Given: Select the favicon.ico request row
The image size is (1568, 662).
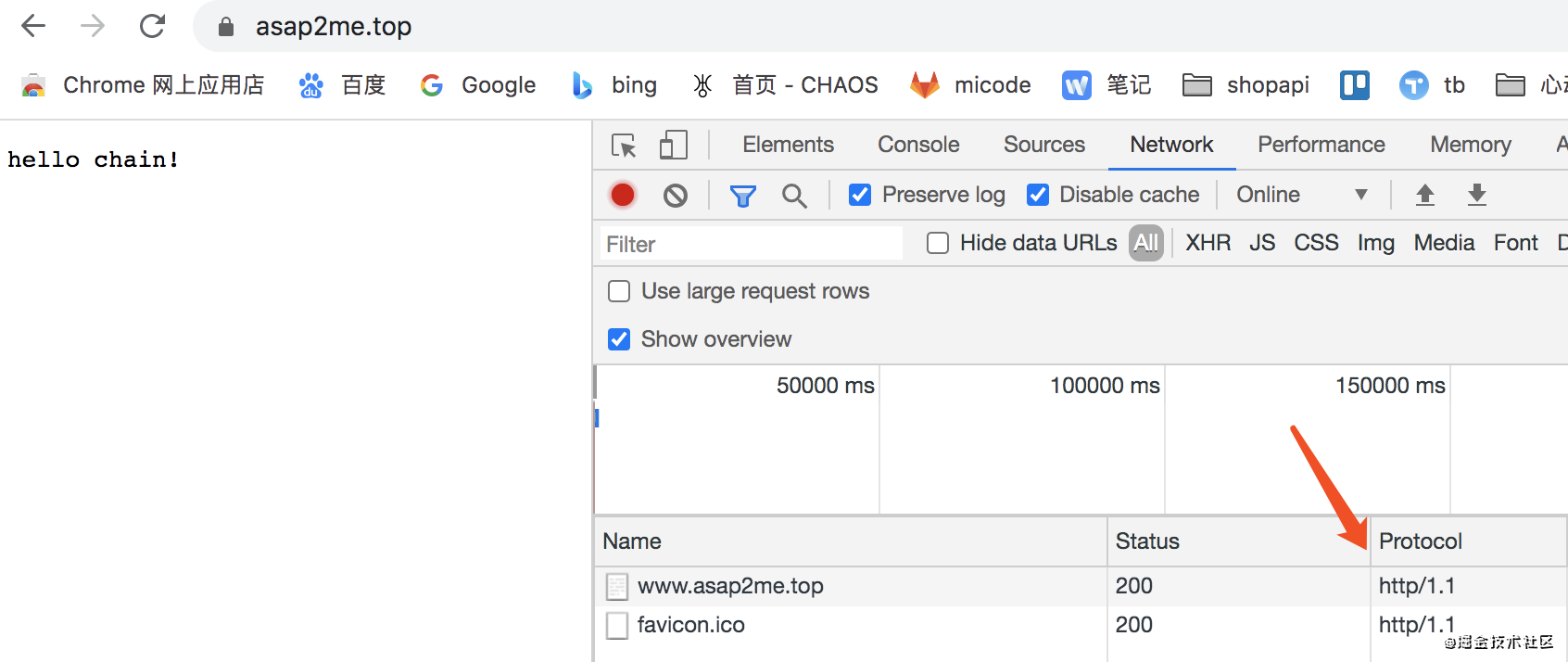Looking at the screenshot, I should point(1081,625).
